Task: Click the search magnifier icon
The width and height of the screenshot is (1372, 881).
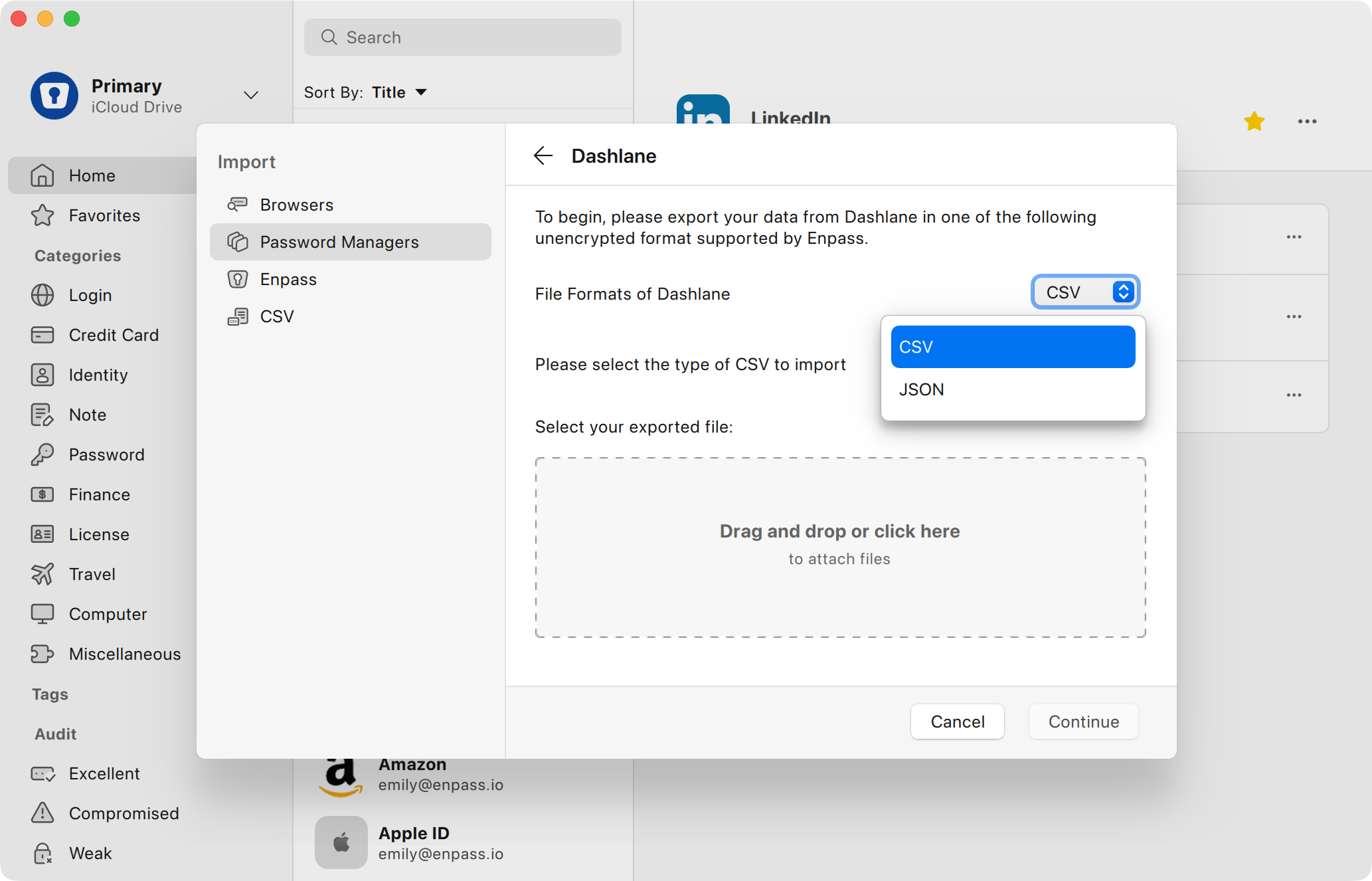Action: [329, 37]
